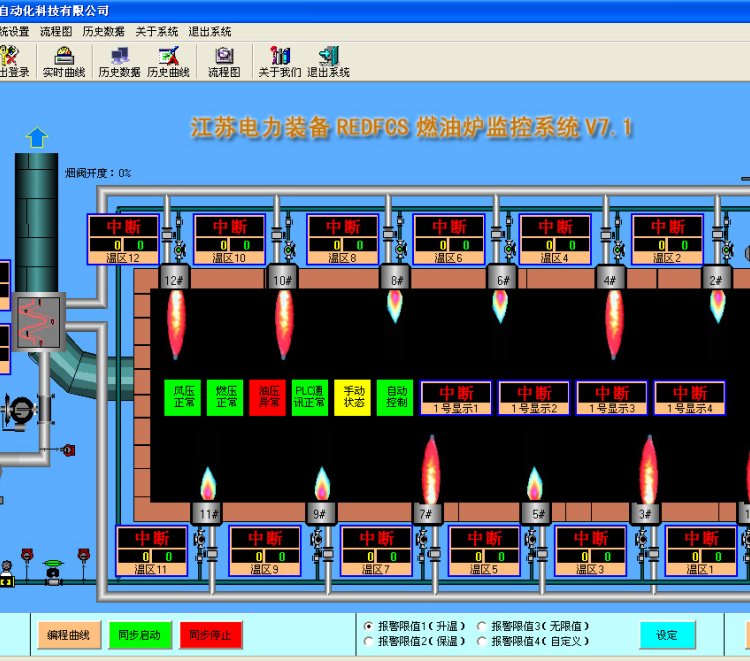
Task: Click the 燃压正常 status indicator
Action: (x=225, y=397)
